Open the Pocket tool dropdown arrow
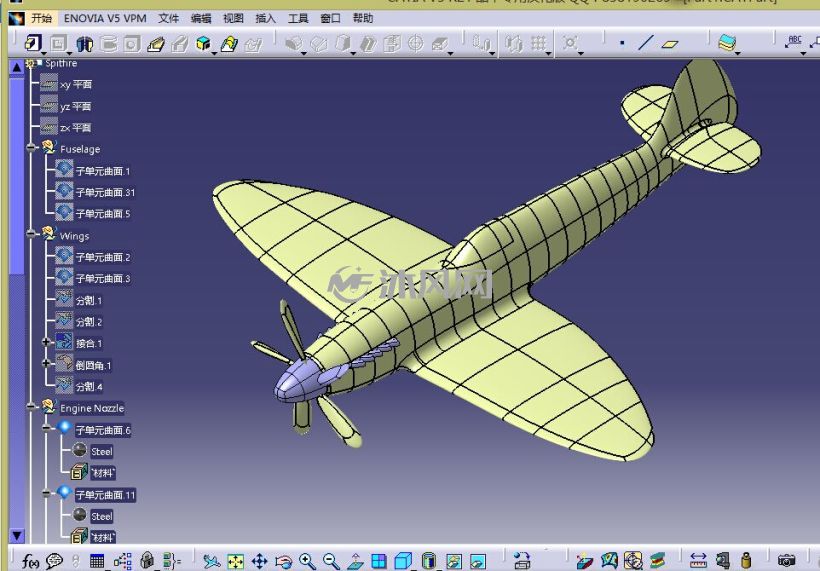The height and width of the screenshot is (571, 820). [x=69, y=53]
